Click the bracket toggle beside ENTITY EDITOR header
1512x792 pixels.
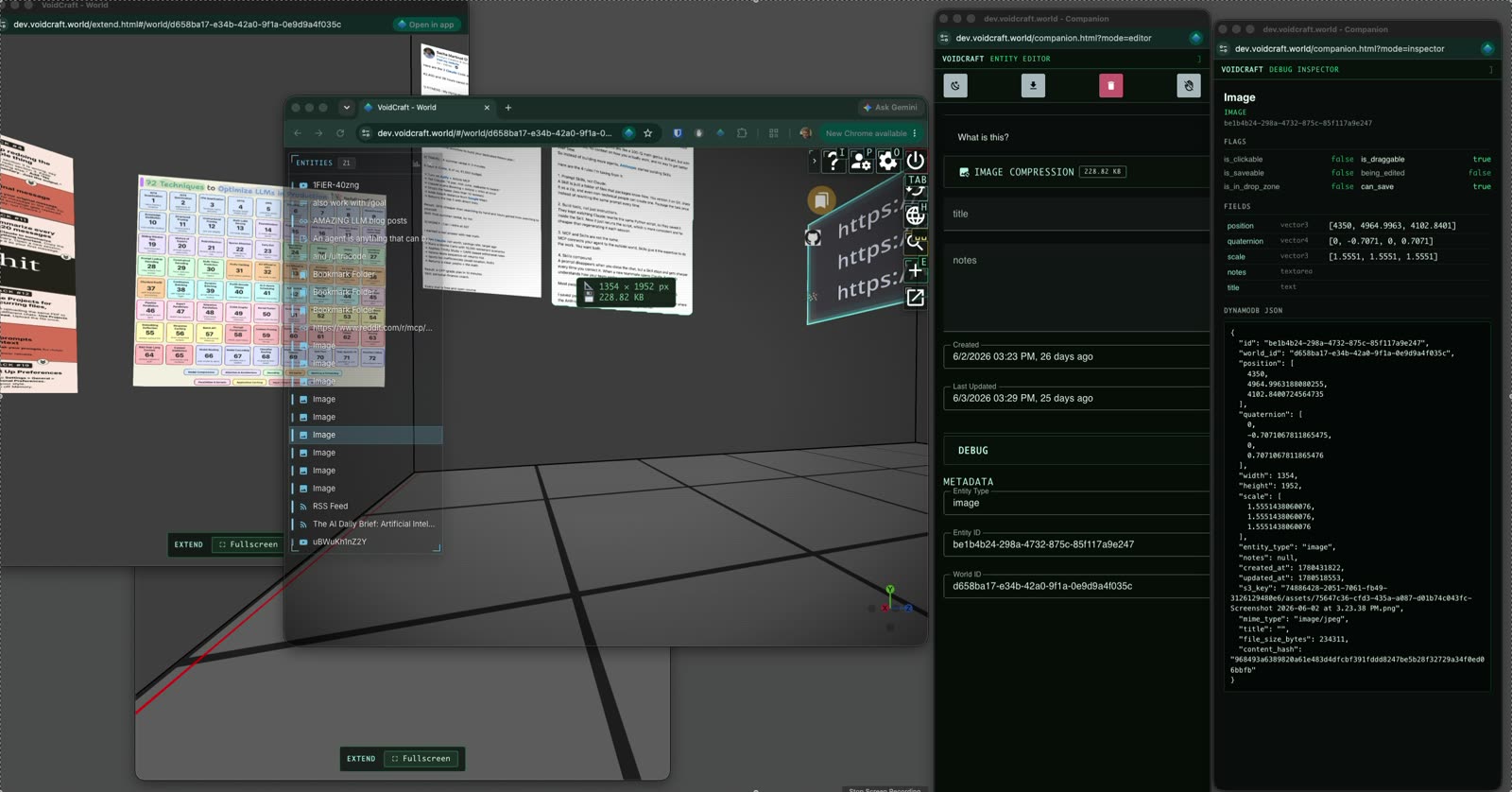[1199, 59]
